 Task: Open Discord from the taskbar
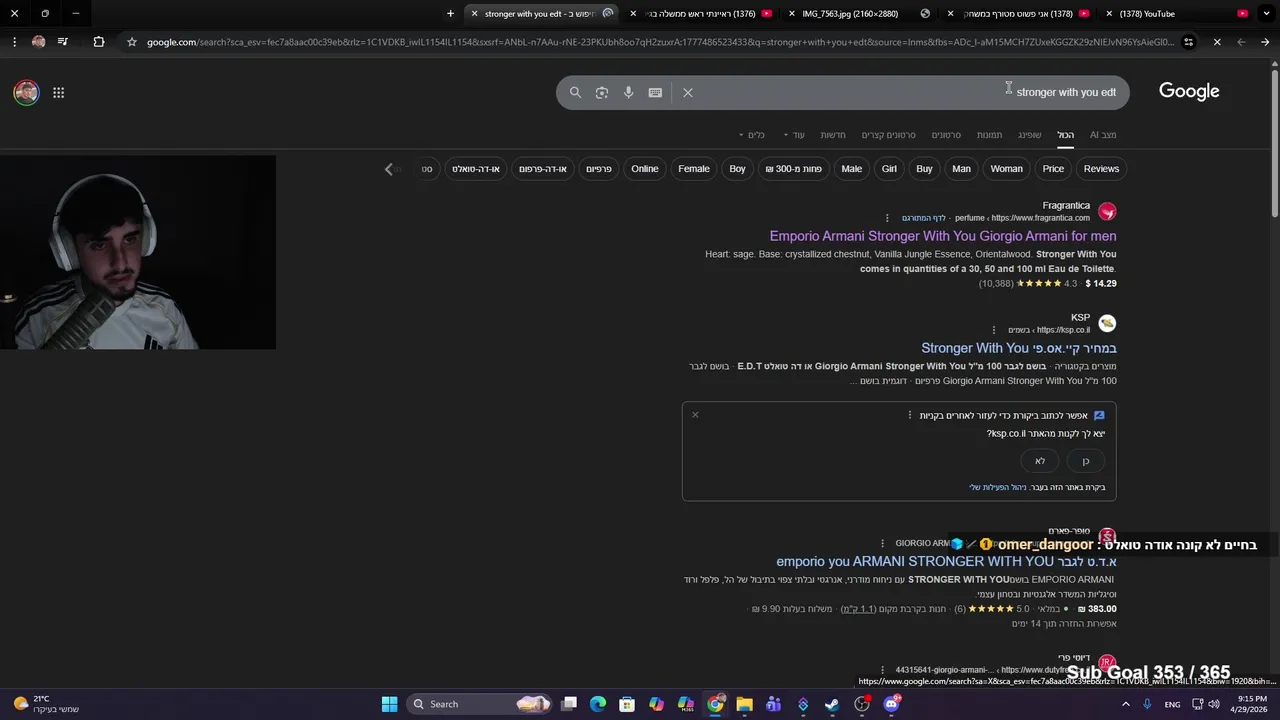pos(892,704)
